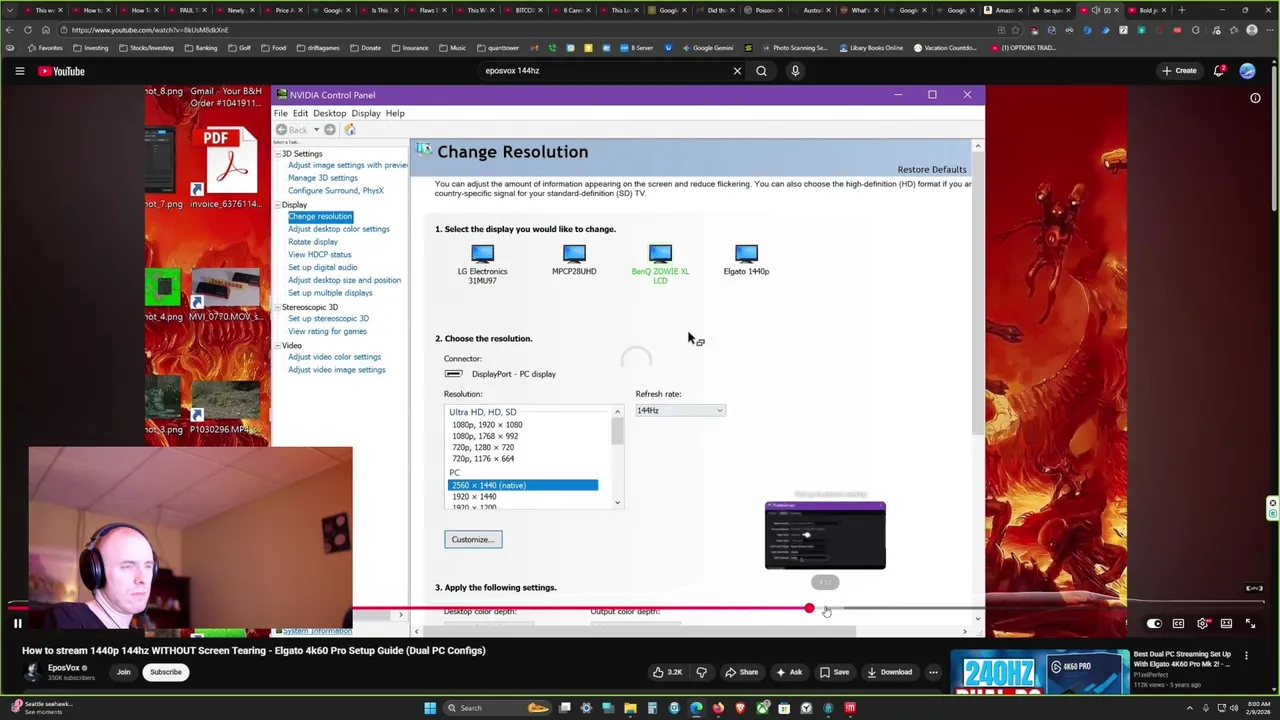Open Adjust desktop color settings tree item
This screenshot has height=720, width=1280.
tap(339, 229)
